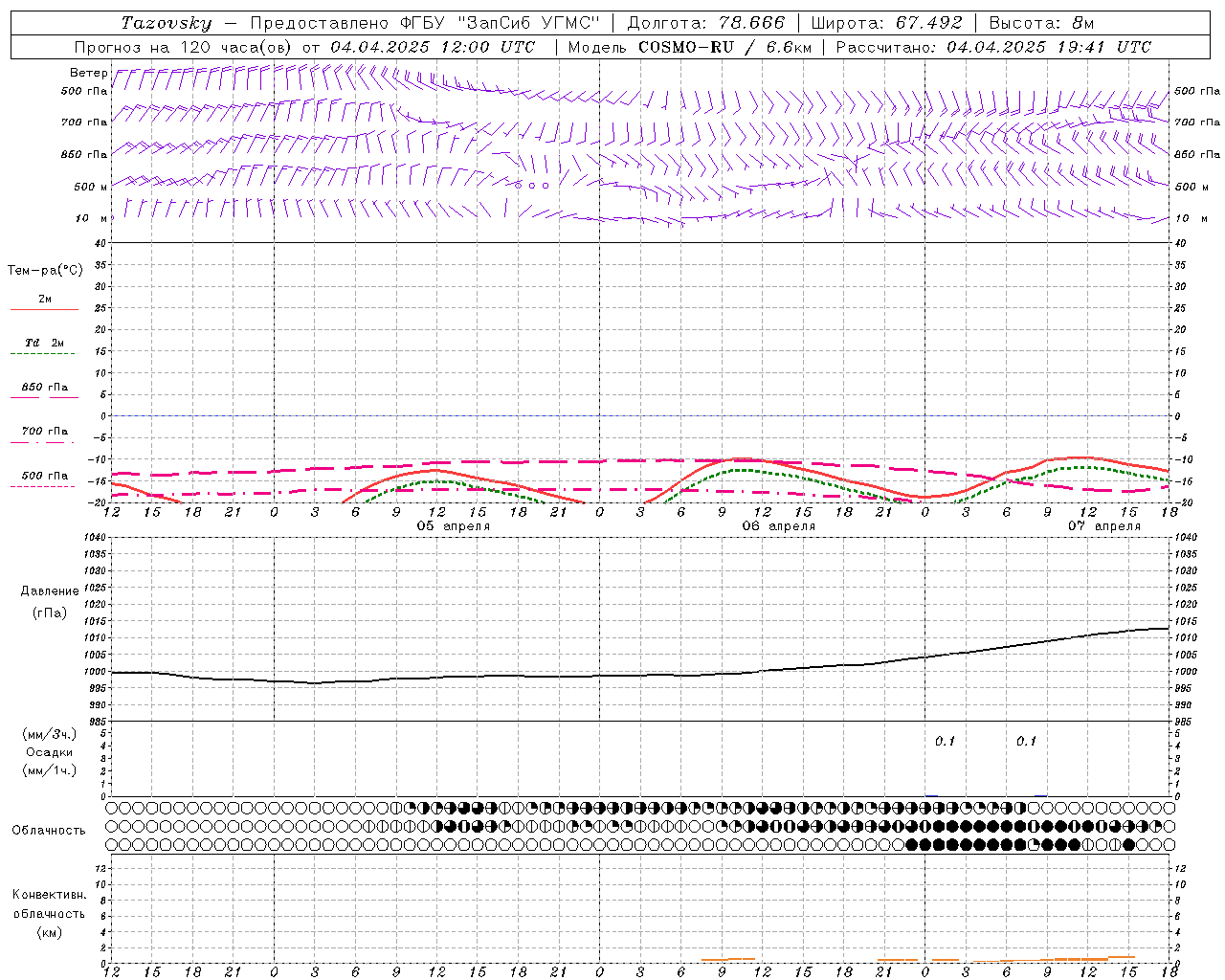Select the (км) unit label under convective cloudiness
This screenshot has width=1225, height=980.
click(x=49, y=932)
